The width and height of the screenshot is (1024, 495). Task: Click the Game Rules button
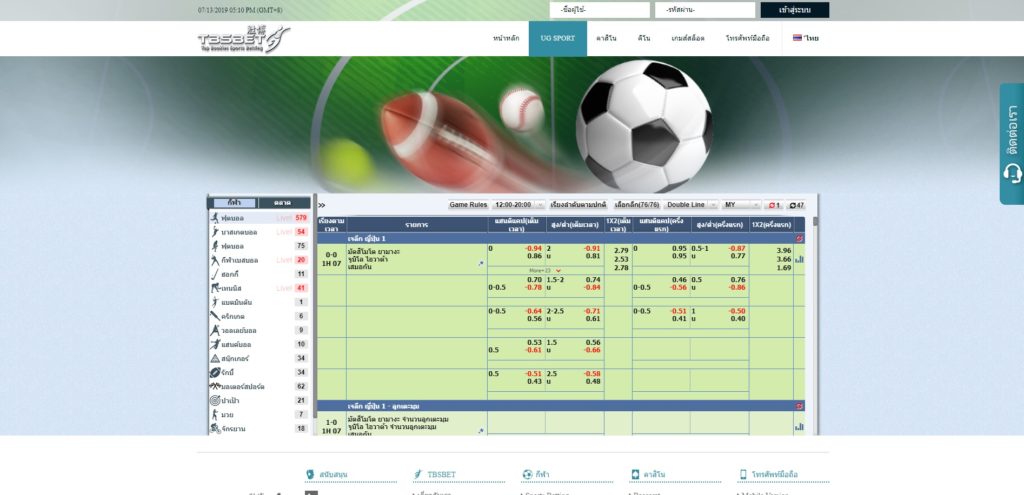click(468, 204)
